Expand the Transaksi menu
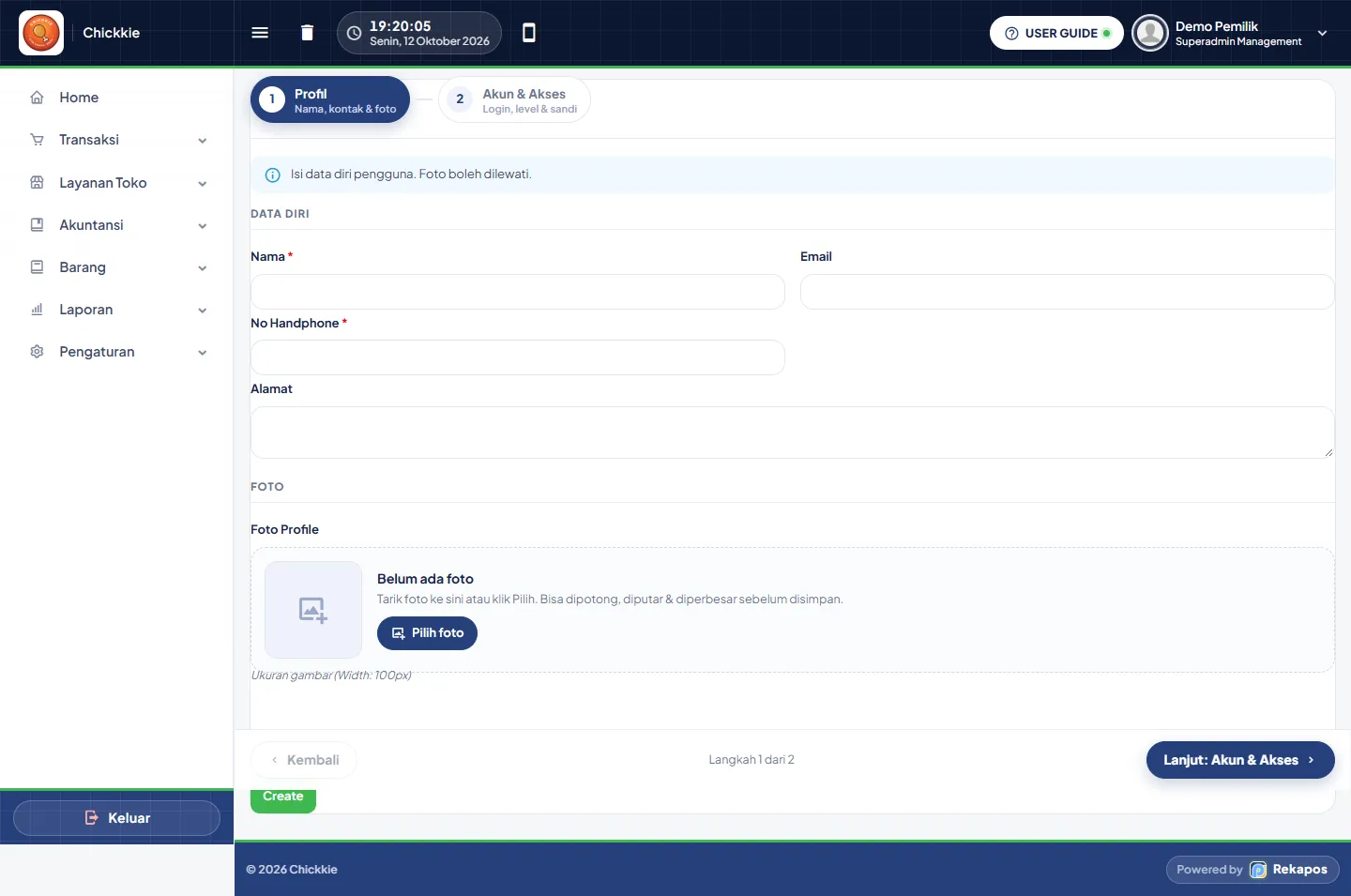This screenshot has height=896, width=1351. (x=117, y=140)
